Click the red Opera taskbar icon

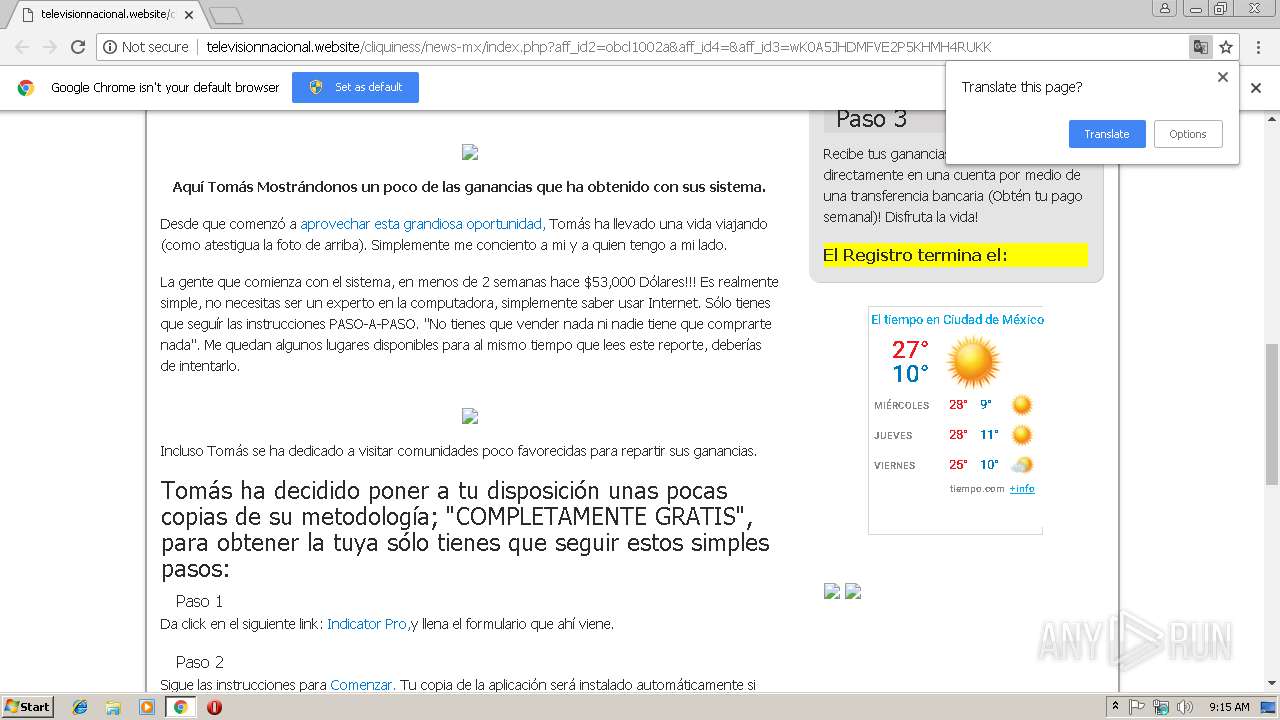(214, 707)
